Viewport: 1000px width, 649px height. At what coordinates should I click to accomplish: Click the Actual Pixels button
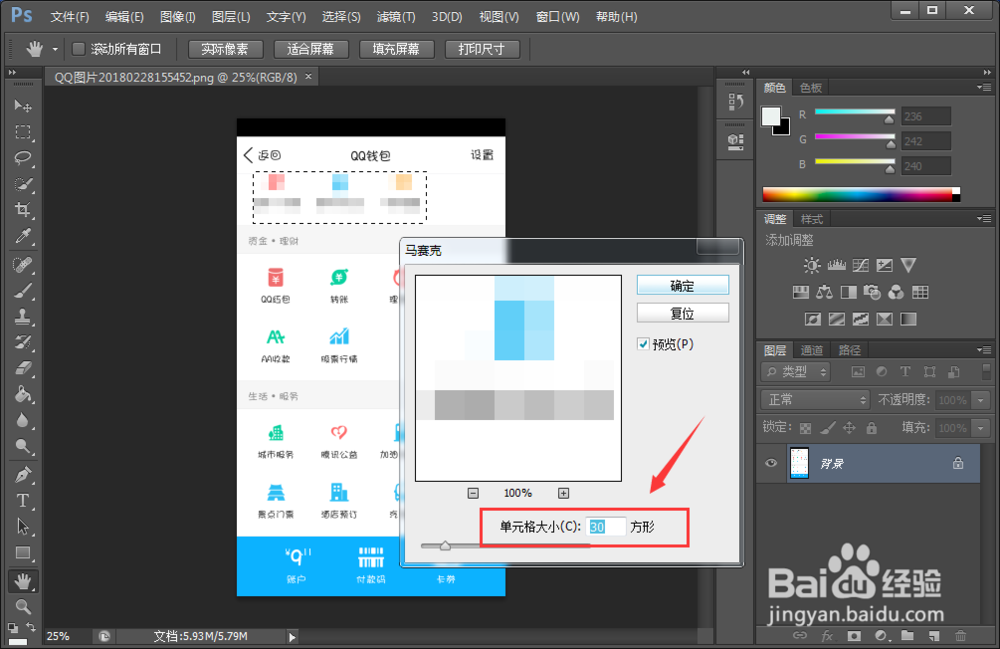226,49
